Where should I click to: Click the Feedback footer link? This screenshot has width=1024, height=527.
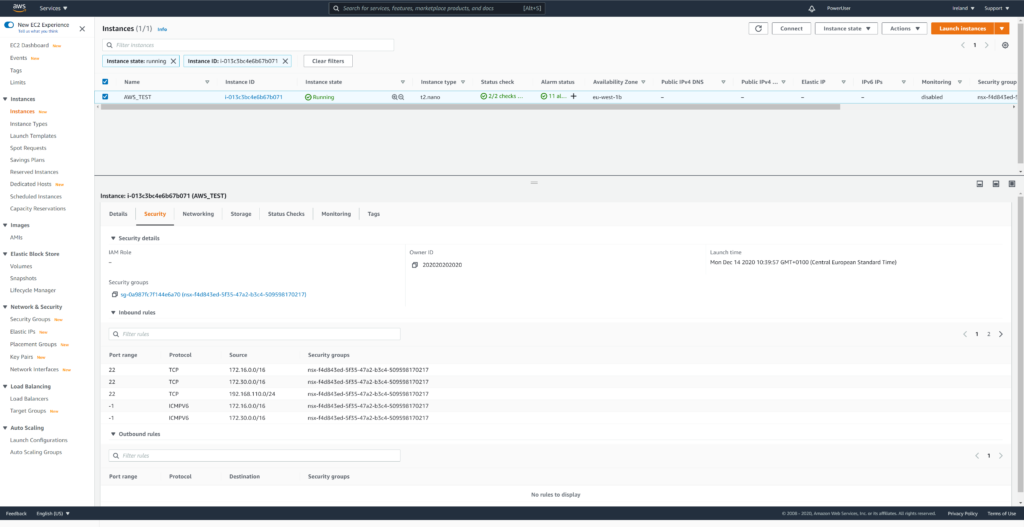[x=16, y=513]
